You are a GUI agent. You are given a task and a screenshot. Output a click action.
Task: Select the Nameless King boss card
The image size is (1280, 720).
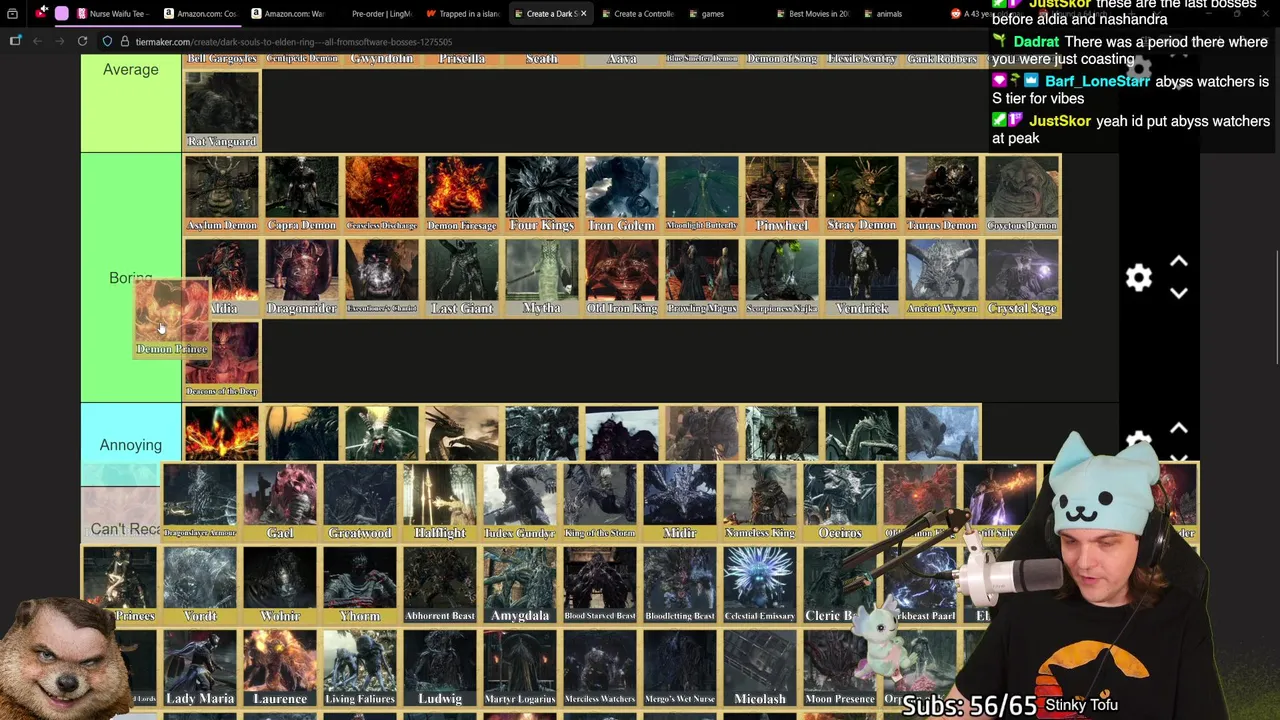point(760,502)
